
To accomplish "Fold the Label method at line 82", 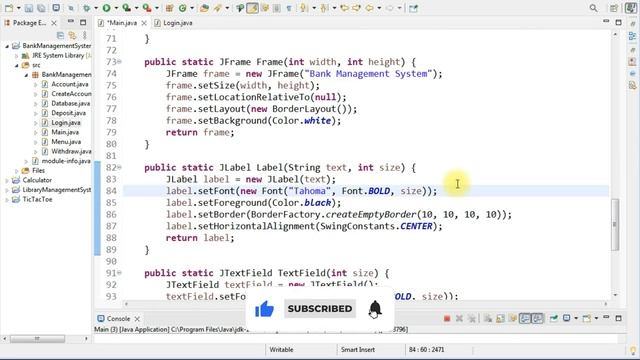I will (x=120, y=167).
